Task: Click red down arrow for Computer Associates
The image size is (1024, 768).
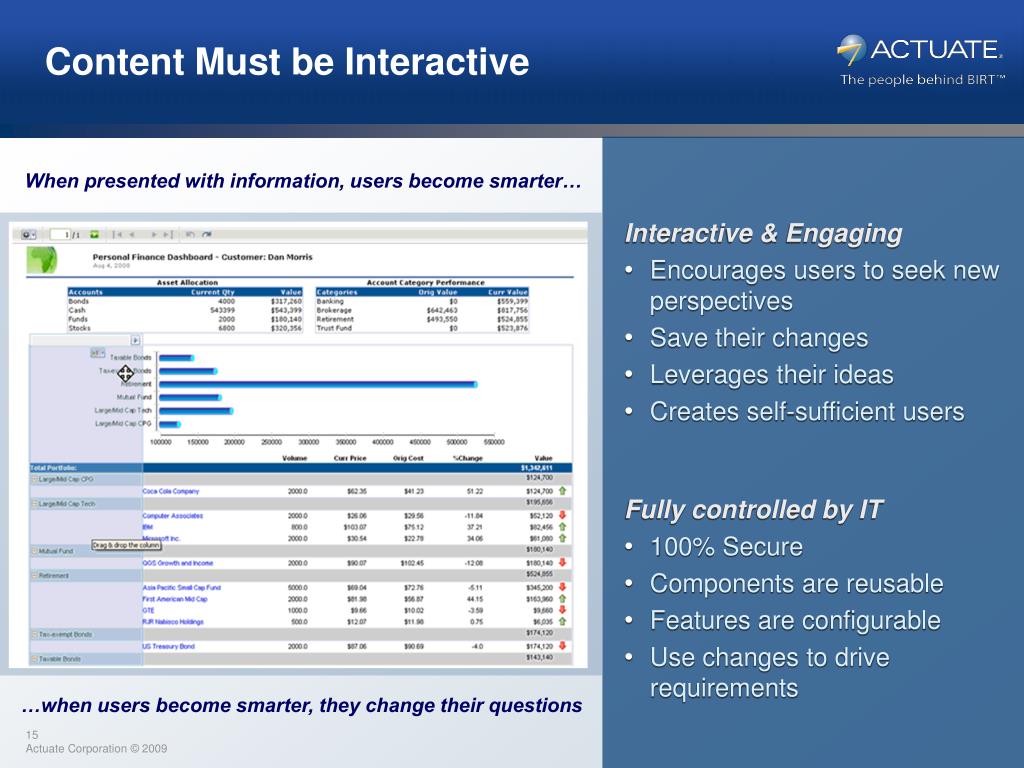Action: pos(562,515)
